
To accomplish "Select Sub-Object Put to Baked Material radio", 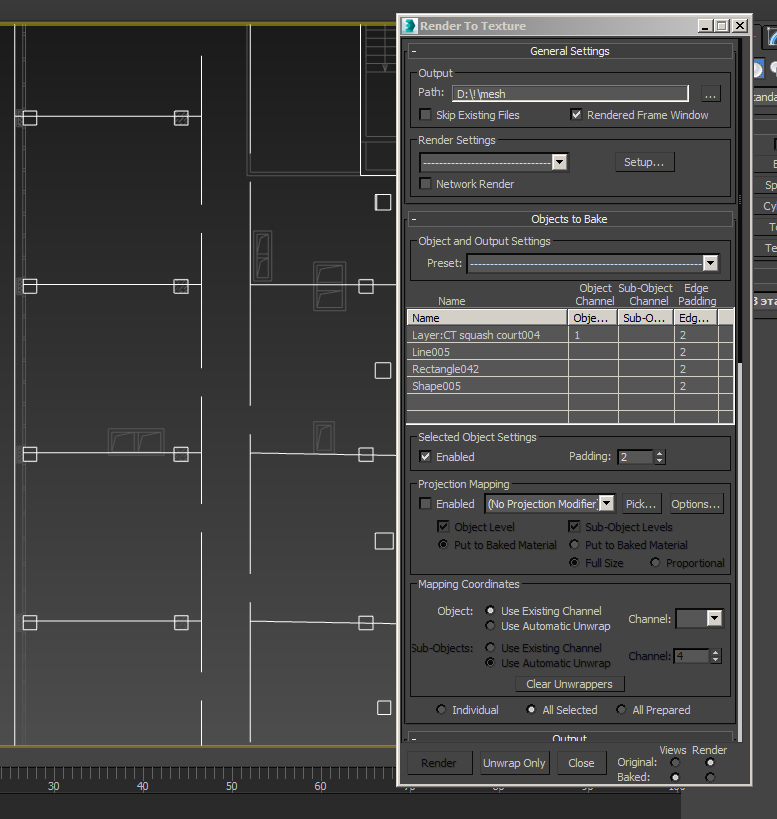I will pyautogui.click(x=574, y=545).
